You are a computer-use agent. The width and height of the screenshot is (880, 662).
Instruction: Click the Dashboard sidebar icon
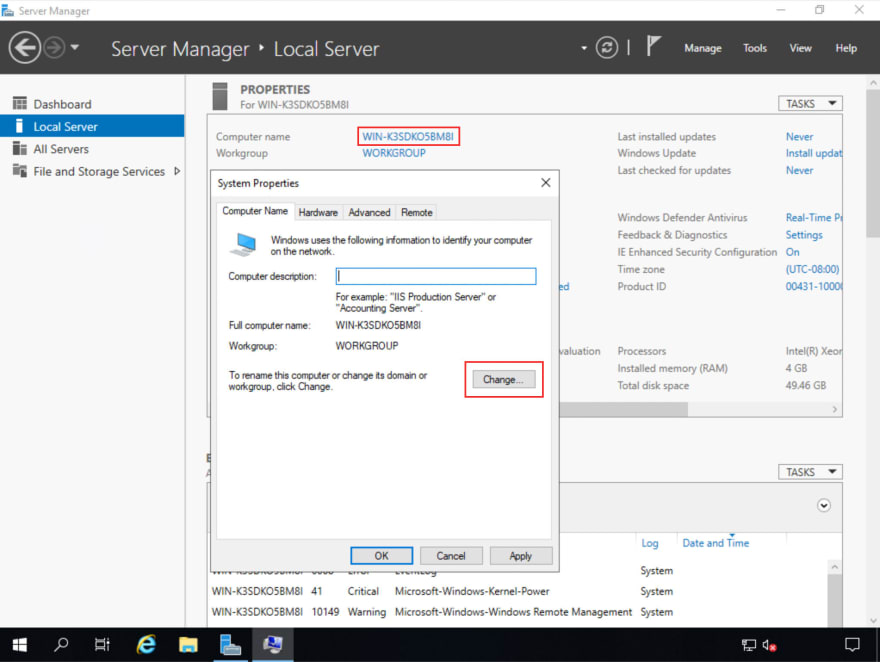coord(20,103)
